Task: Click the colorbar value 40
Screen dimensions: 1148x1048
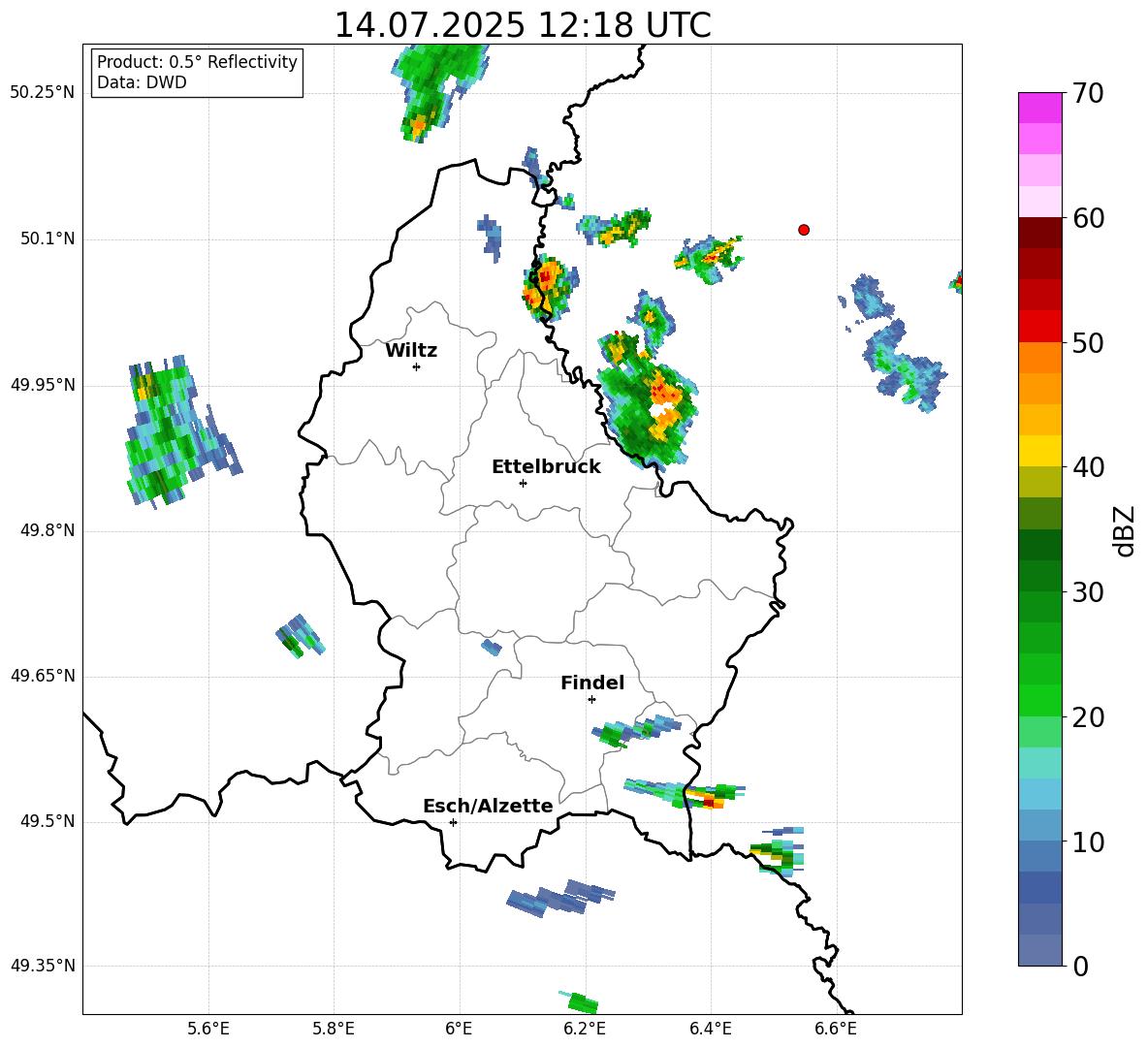Action: click(1088, 467)
